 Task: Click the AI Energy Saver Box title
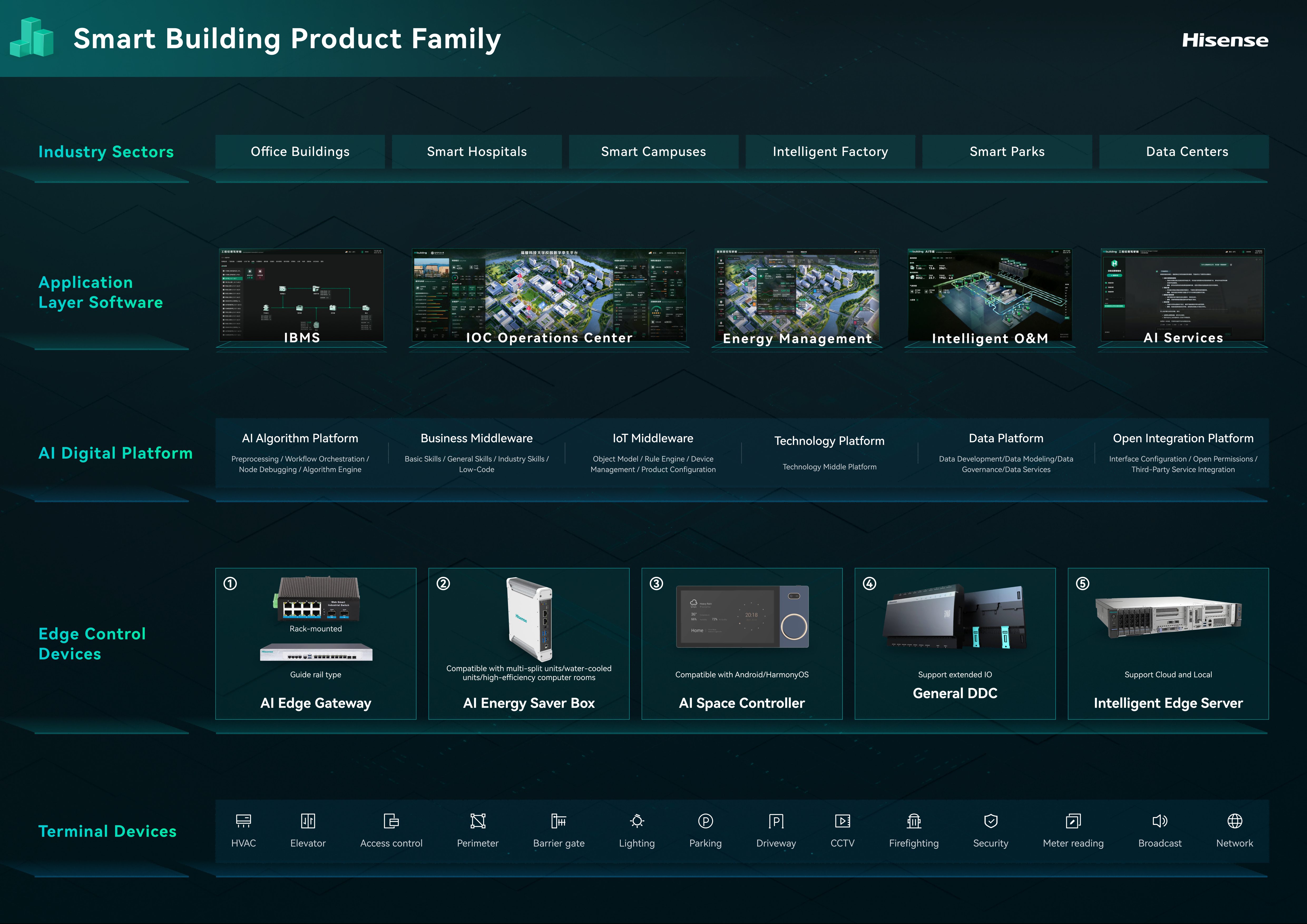click(x=529, y=703)
